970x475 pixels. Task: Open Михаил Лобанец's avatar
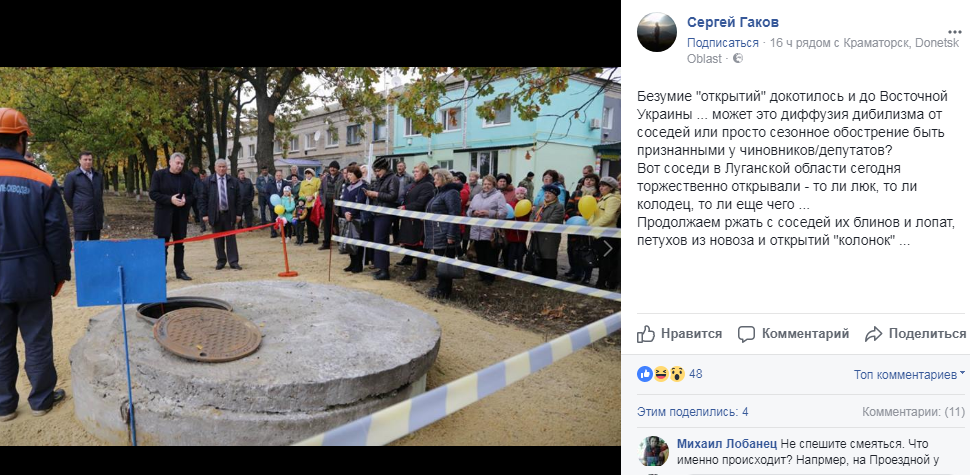coord(653,451)
